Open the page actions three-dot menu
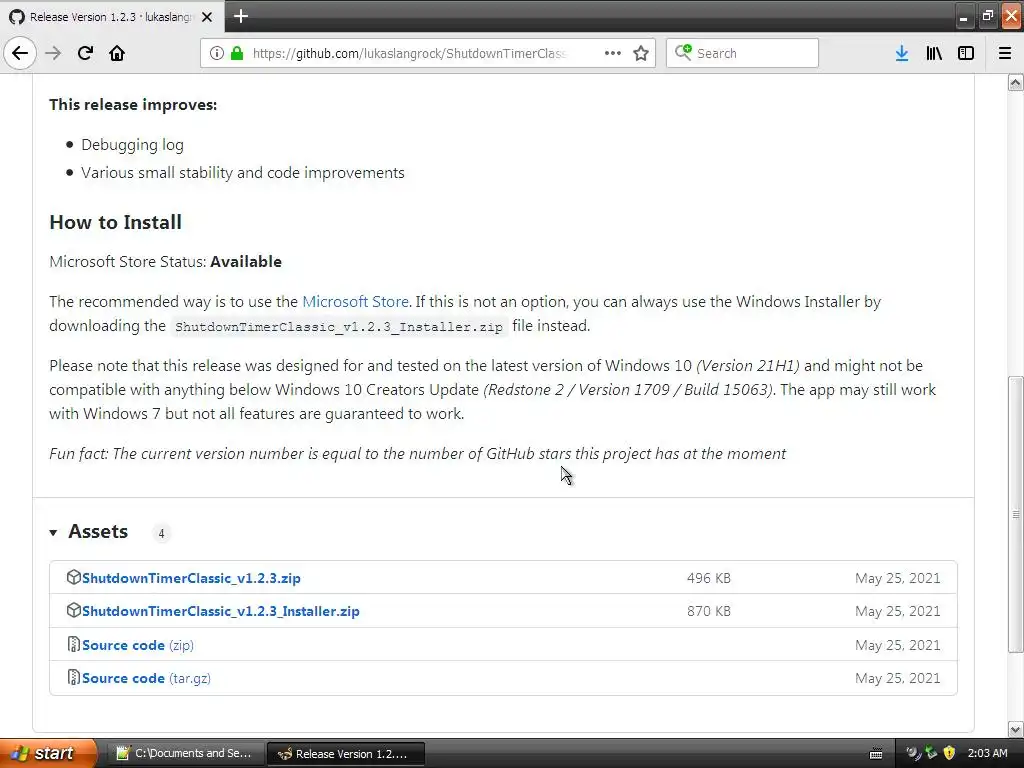 click(x=613, y=53)
